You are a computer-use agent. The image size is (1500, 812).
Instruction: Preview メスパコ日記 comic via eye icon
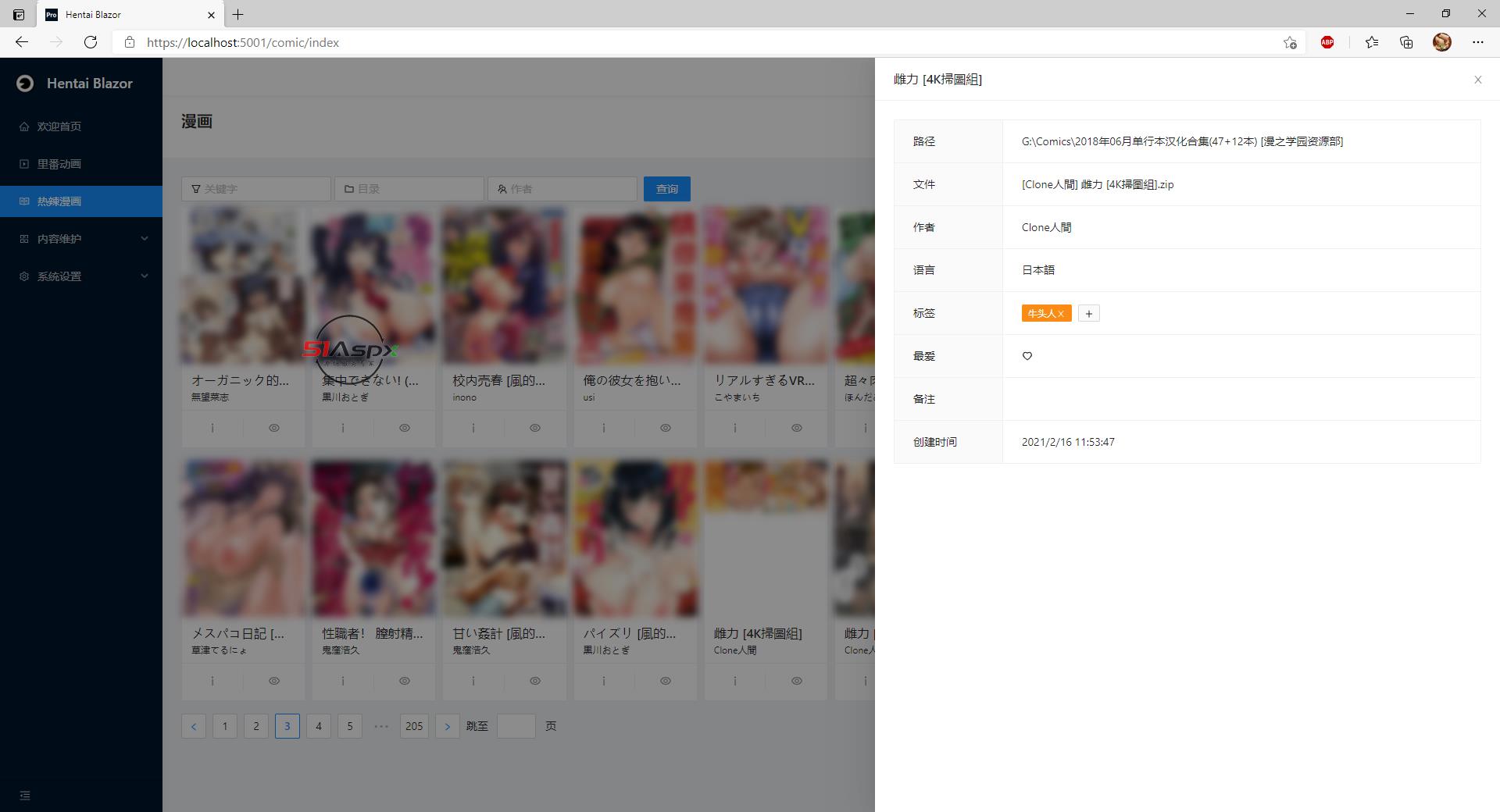click(274, 681)
